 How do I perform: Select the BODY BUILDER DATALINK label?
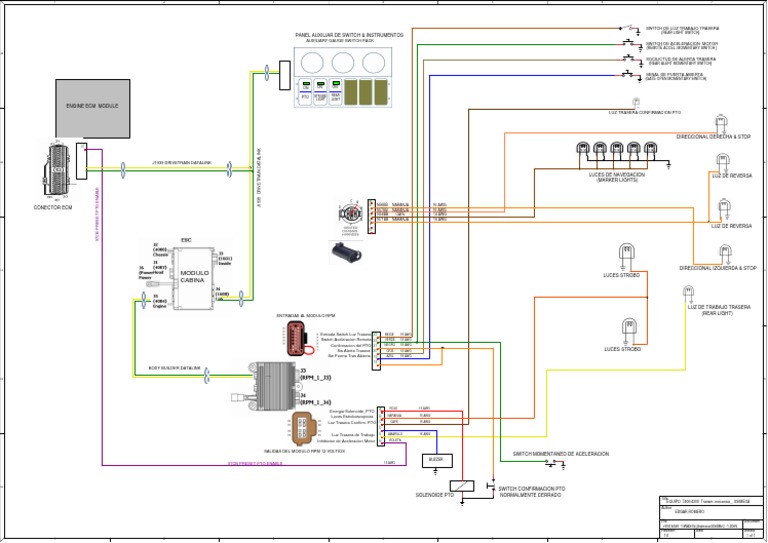[x=174, y=368]
